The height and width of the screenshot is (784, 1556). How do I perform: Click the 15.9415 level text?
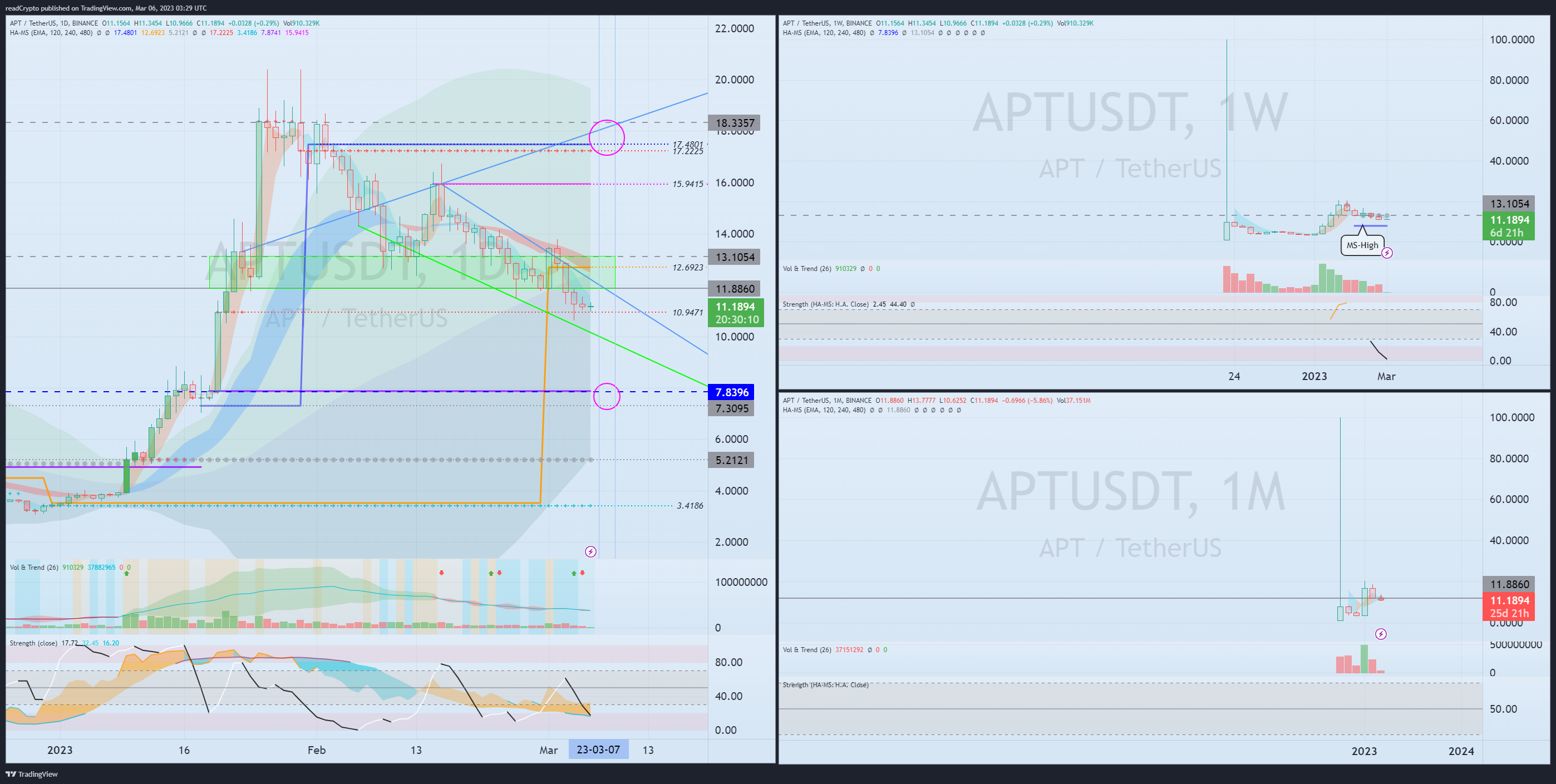click(x=688, y=184)
